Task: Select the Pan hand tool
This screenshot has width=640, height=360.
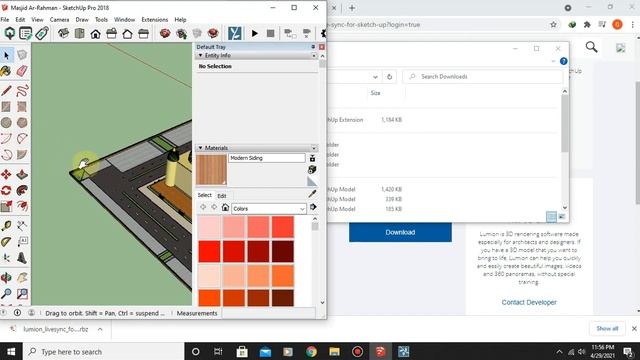Action: (22, 278)
